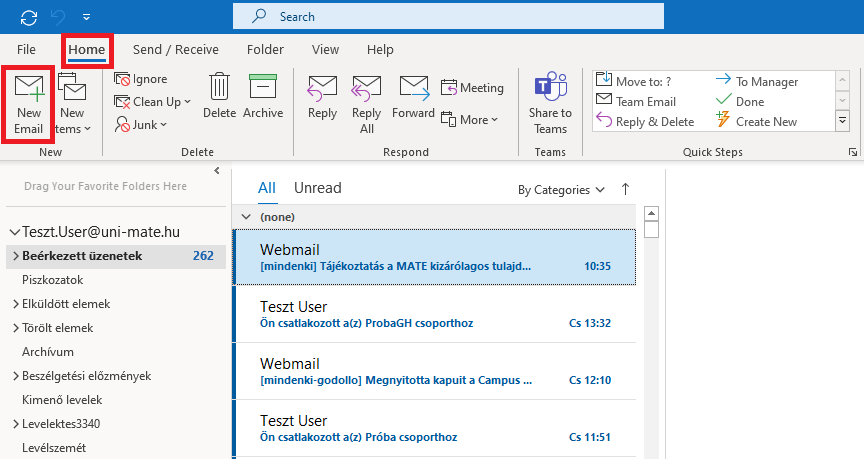The image size is (864, 459).
Task: Expand the Quick Steps gallery
Action: pos(843,121)
